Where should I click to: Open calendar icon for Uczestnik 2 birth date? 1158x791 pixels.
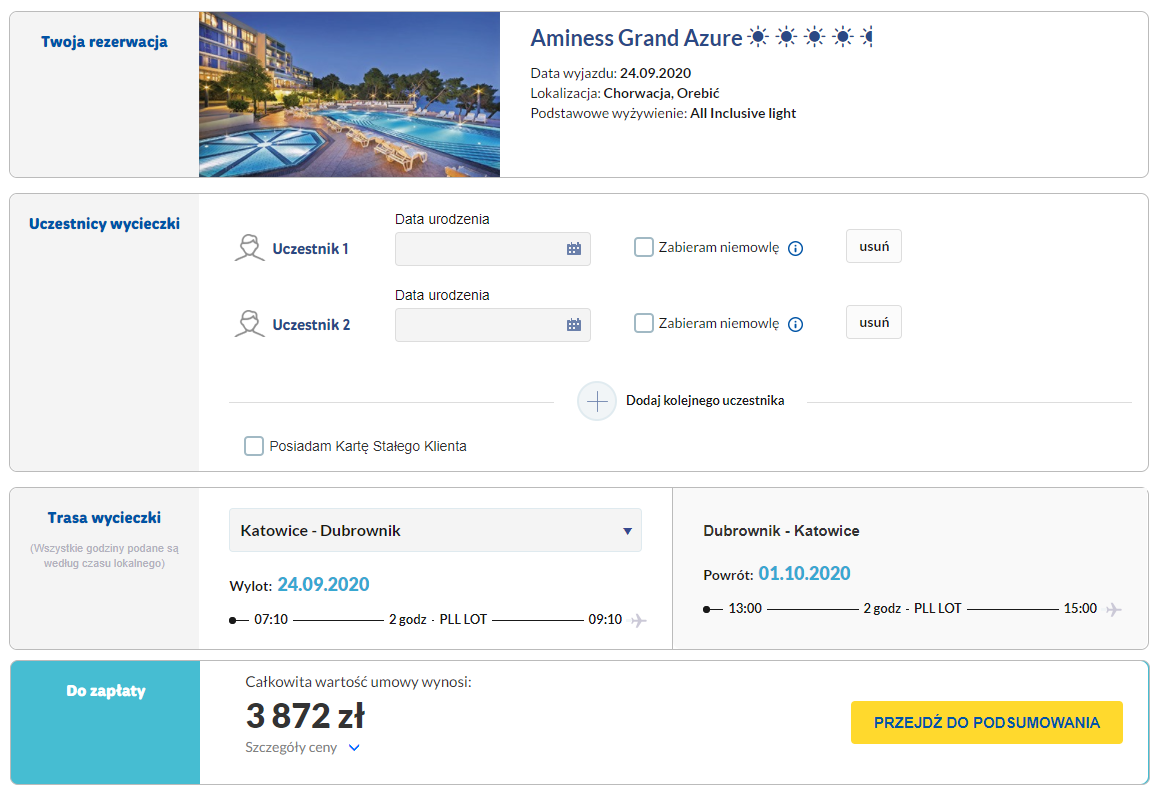(x=574, y=325)
